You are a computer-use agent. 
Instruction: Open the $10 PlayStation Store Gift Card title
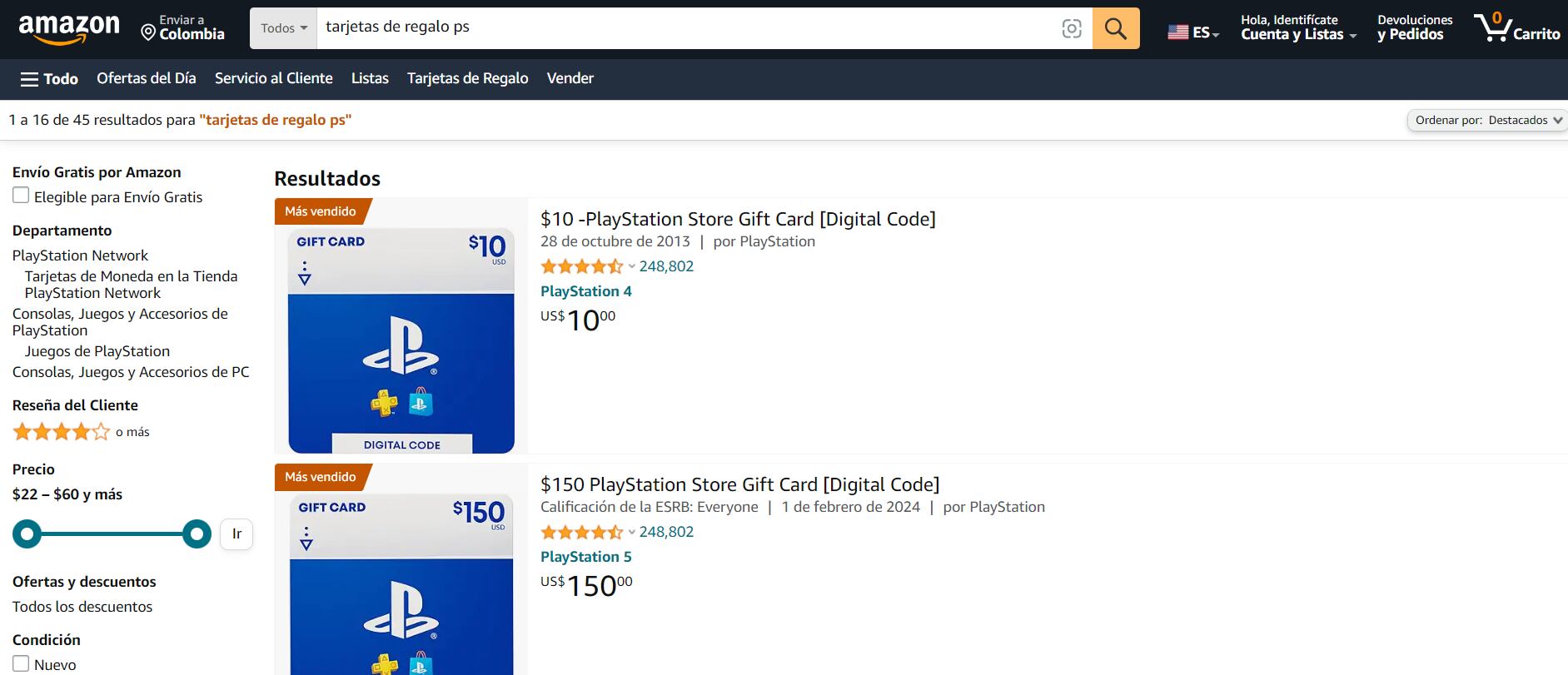(738, 219)
